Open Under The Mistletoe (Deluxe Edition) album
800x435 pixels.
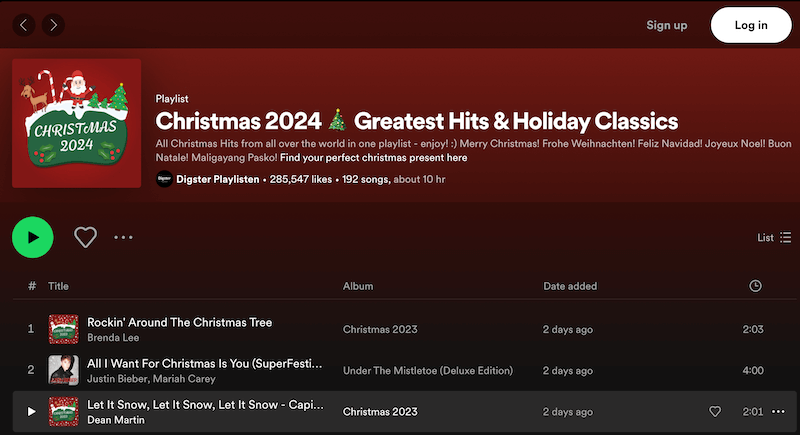427,371
